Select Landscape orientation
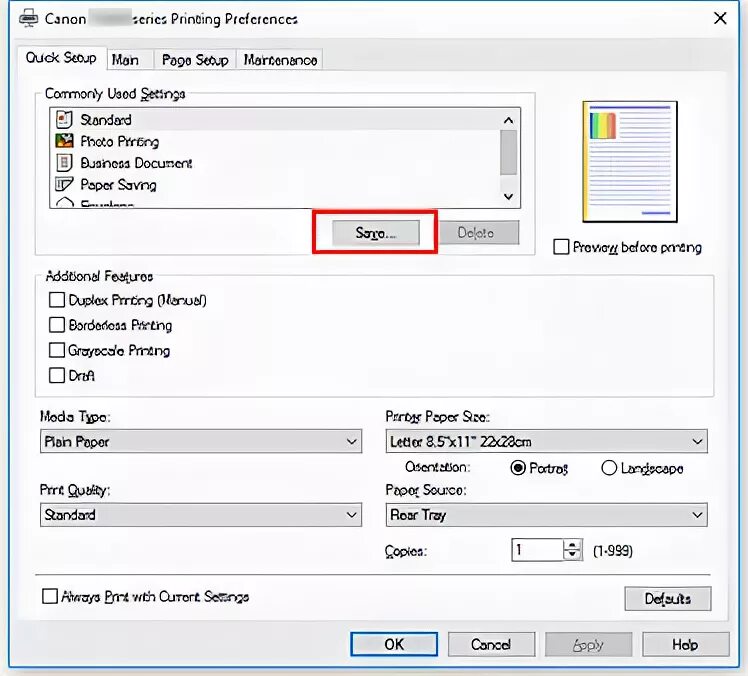The width and height of the screenshot is (748, 676). [609, 468]
